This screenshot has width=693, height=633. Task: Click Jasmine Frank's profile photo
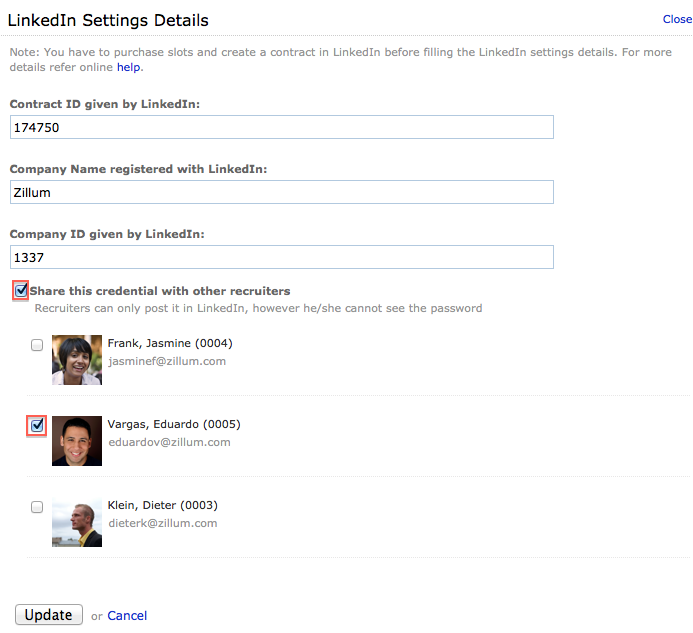(x=77, y=360)
